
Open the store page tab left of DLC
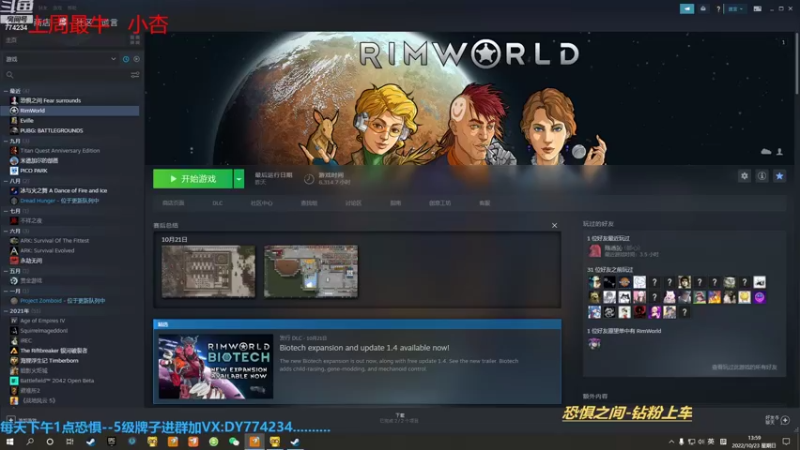[173, 203]
